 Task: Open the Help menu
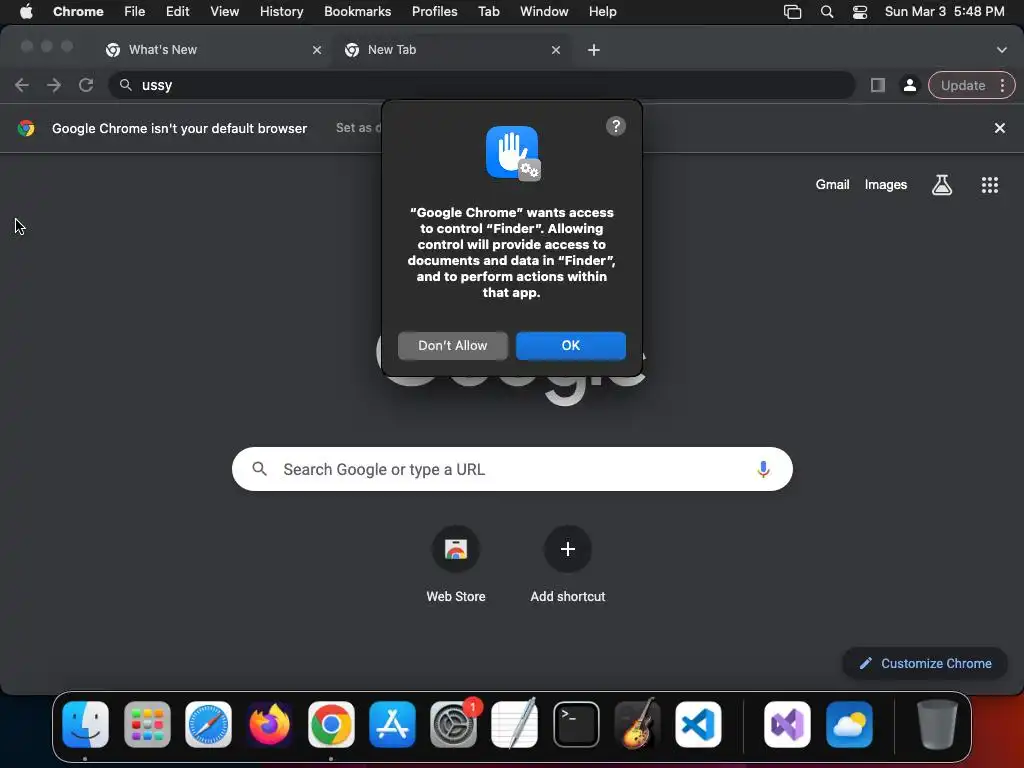point(602,12)
